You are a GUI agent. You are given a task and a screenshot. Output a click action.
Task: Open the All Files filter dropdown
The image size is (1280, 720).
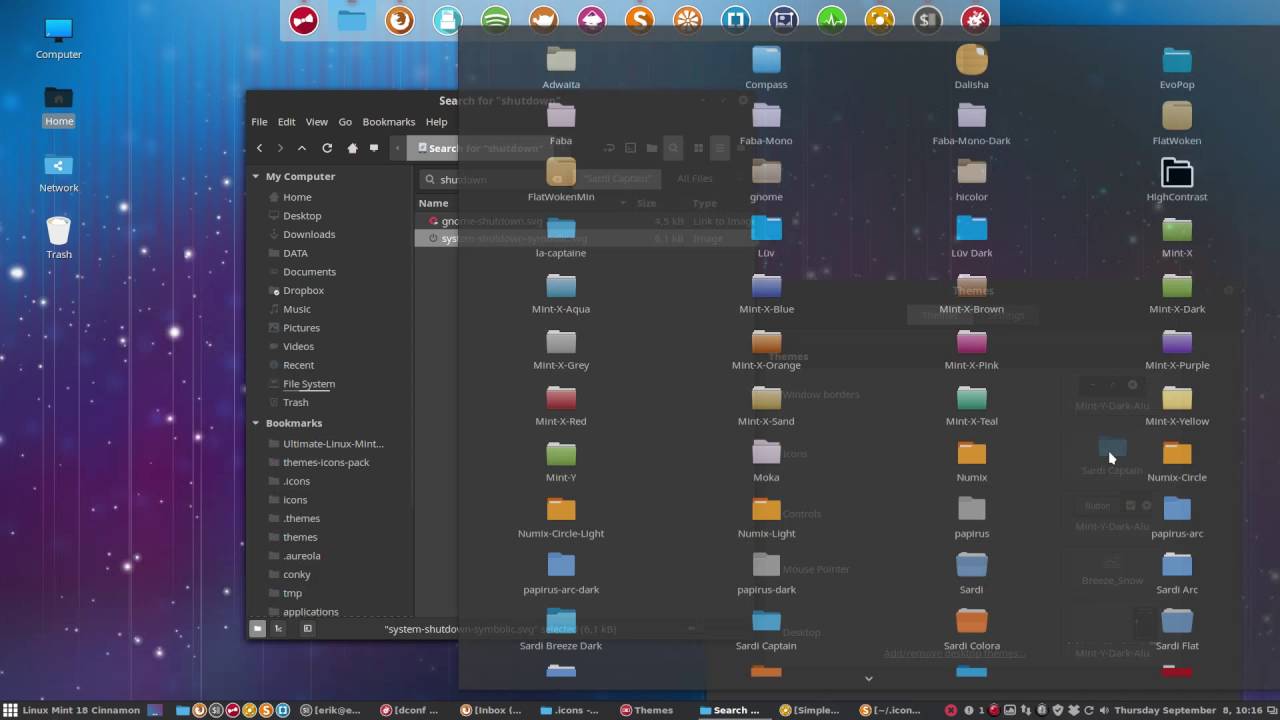[x=695, y=178]
